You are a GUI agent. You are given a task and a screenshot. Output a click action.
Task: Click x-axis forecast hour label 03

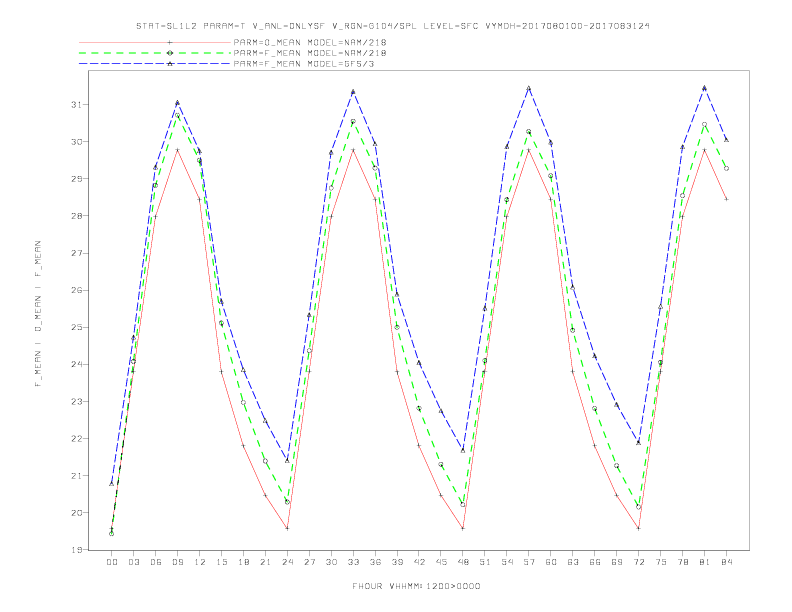pos(133,562)
